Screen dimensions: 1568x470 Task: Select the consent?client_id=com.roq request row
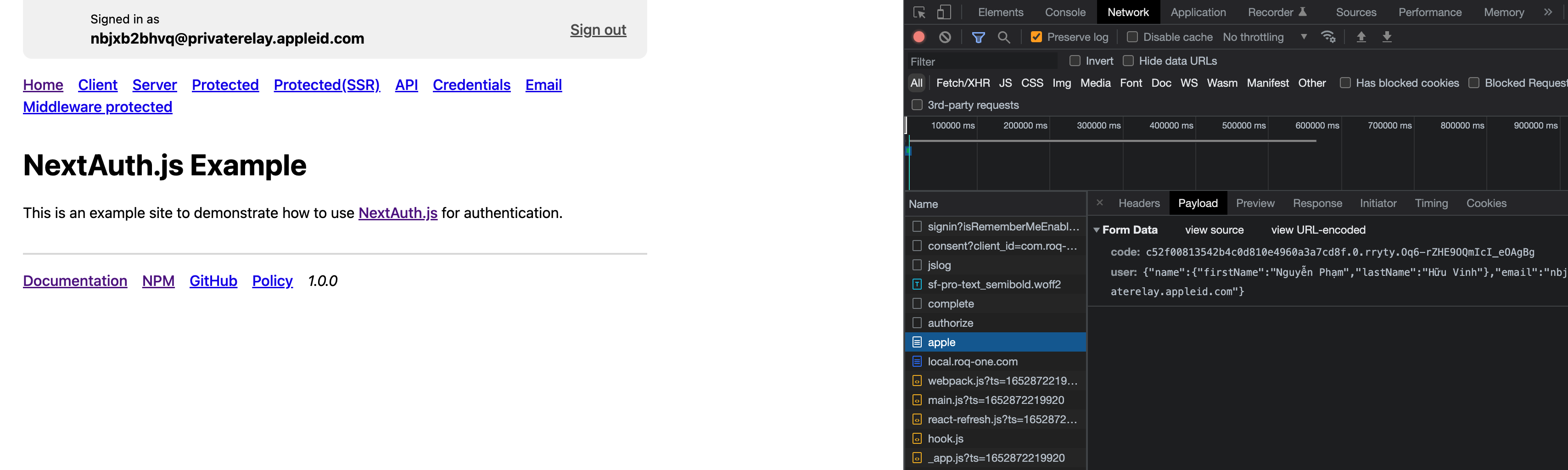point(995,246)
